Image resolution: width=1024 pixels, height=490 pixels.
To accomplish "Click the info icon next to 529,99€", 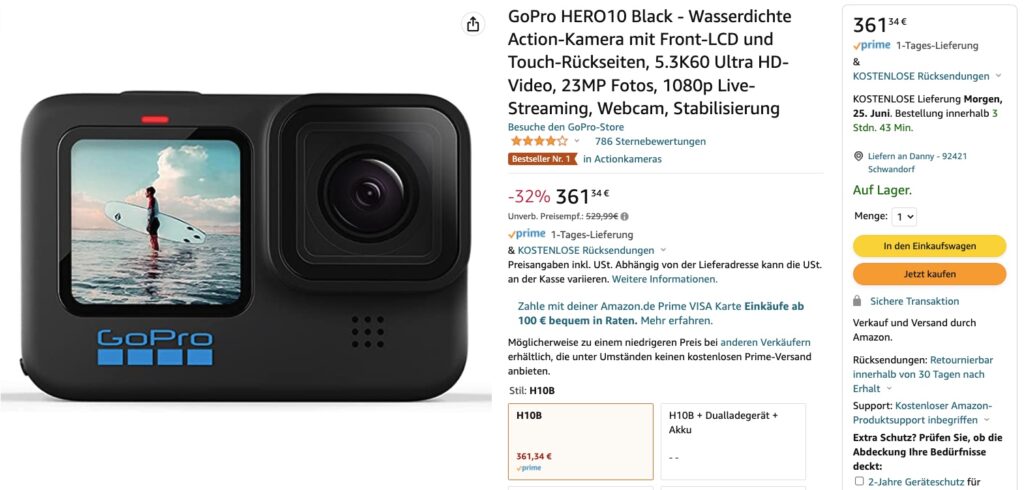I will 624,216.
